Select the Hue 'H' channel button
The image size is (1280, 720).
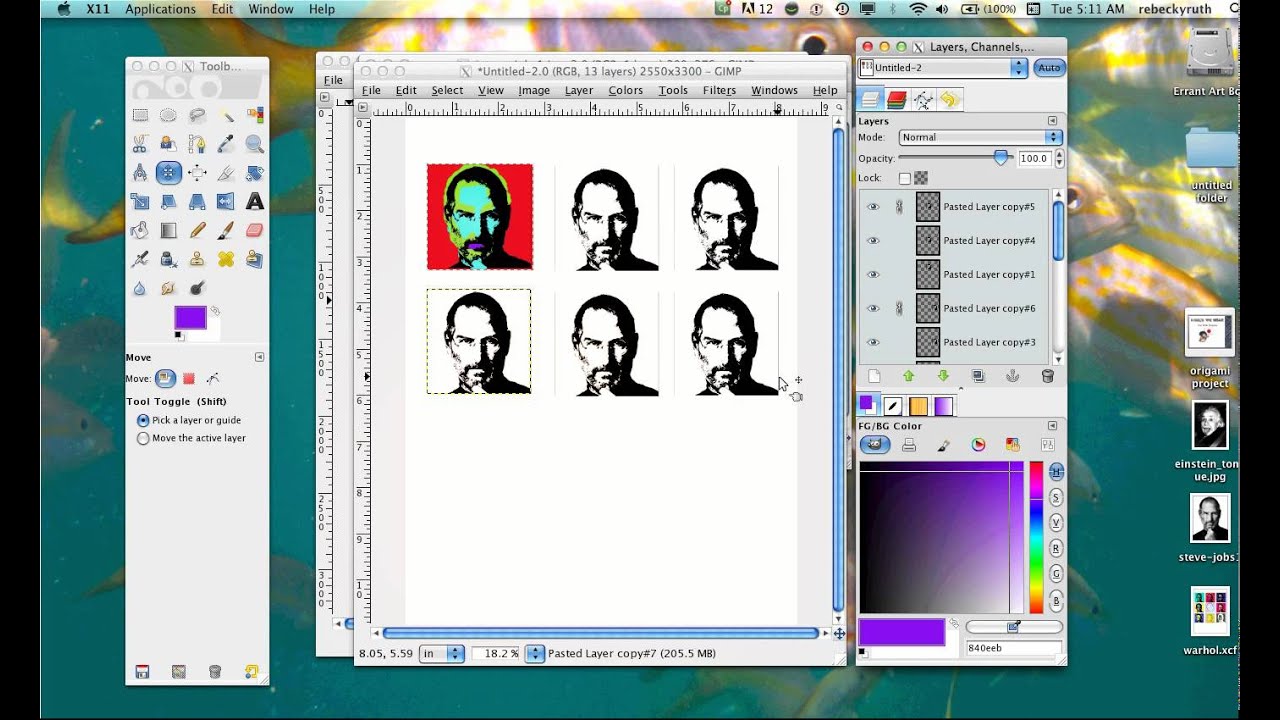(x=1055, y=471)
